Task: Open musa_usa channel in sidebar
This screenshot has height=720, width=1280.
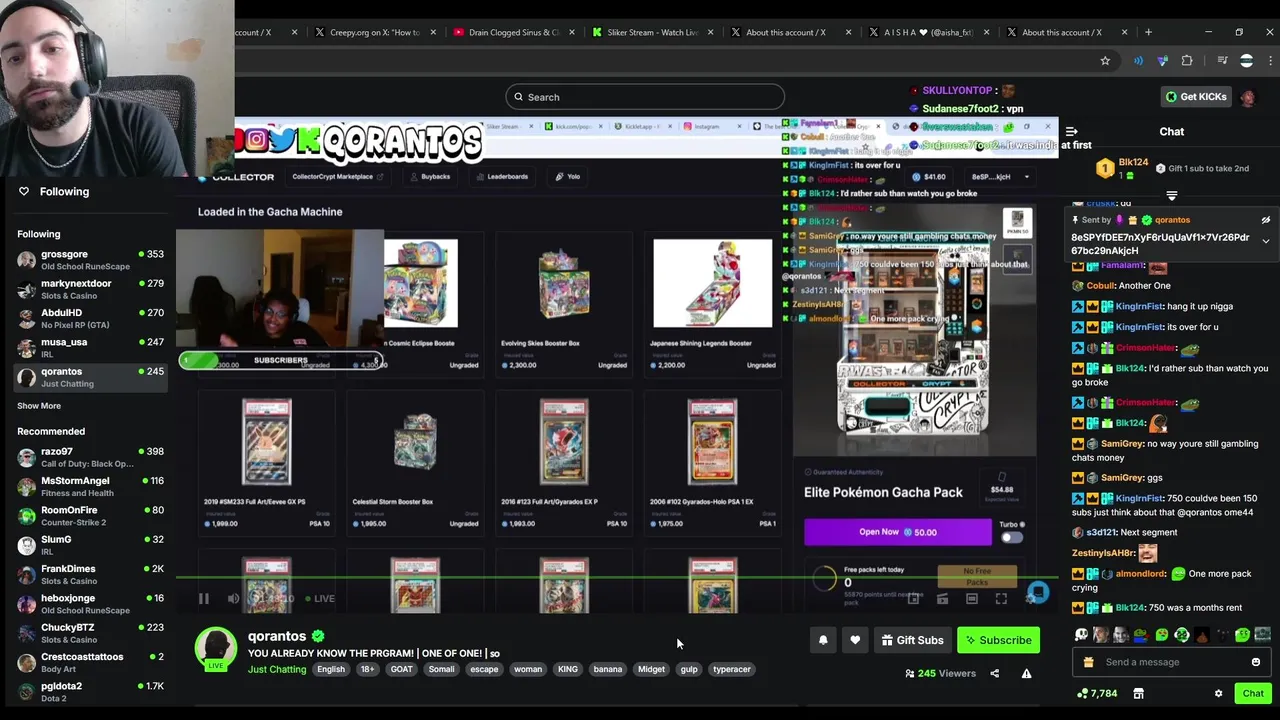Action: click(90, 348)
